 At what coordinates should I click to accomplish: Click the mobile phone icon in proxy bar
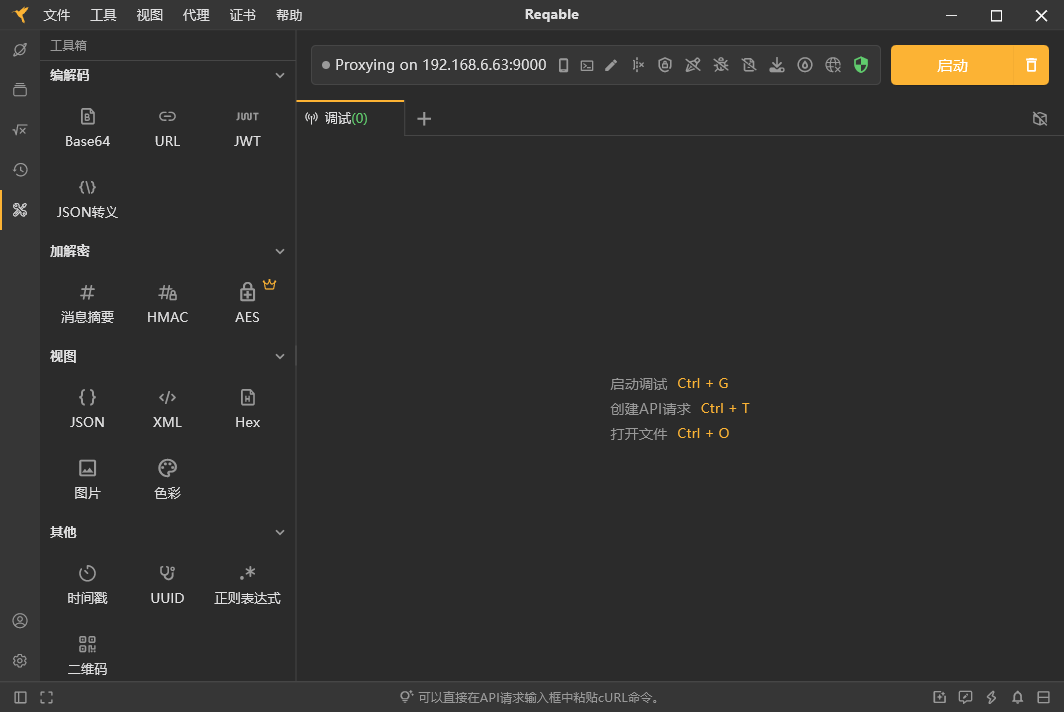tap(563, 65)
